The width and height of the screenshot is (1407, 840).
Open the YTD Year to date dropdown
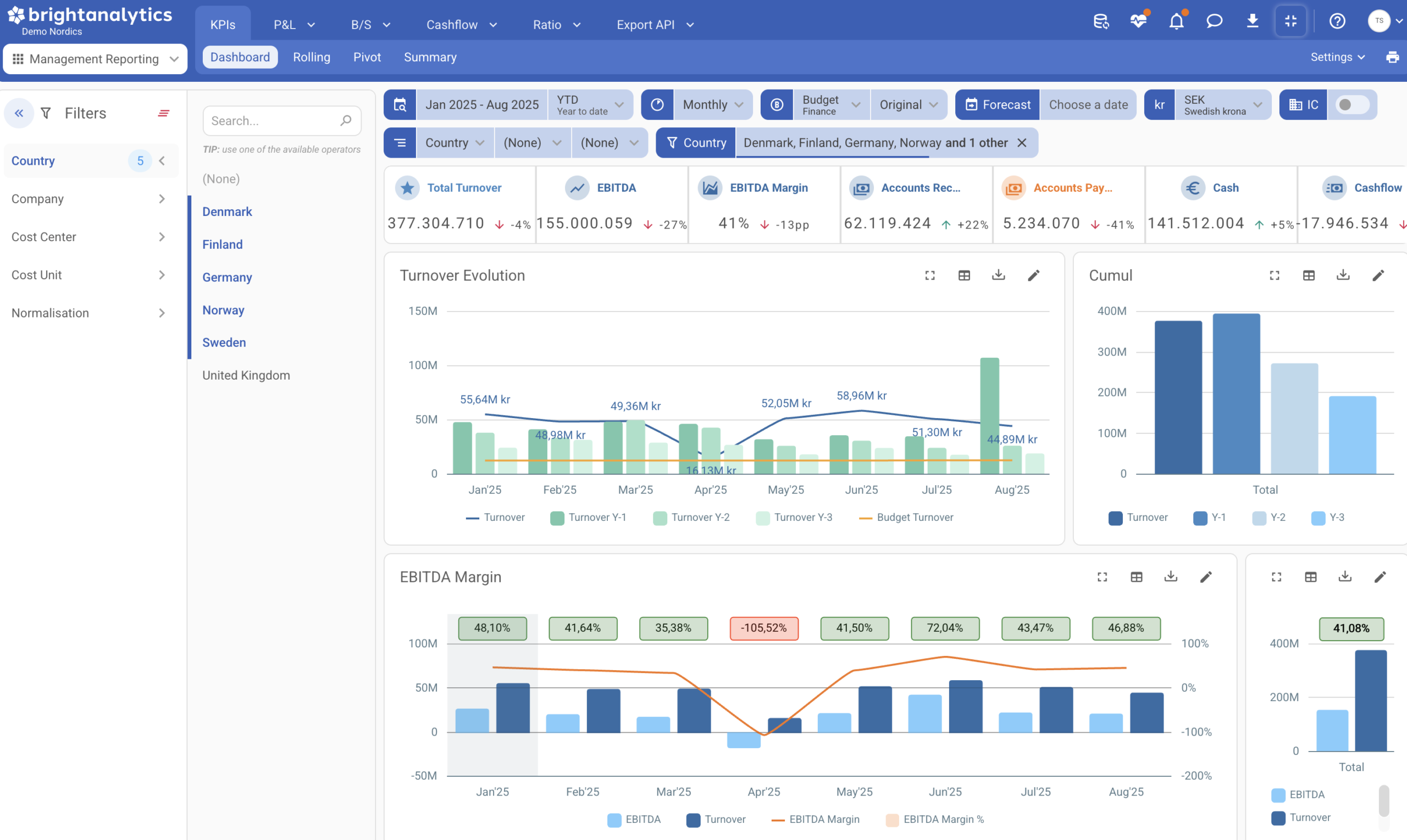pos(590,105)
